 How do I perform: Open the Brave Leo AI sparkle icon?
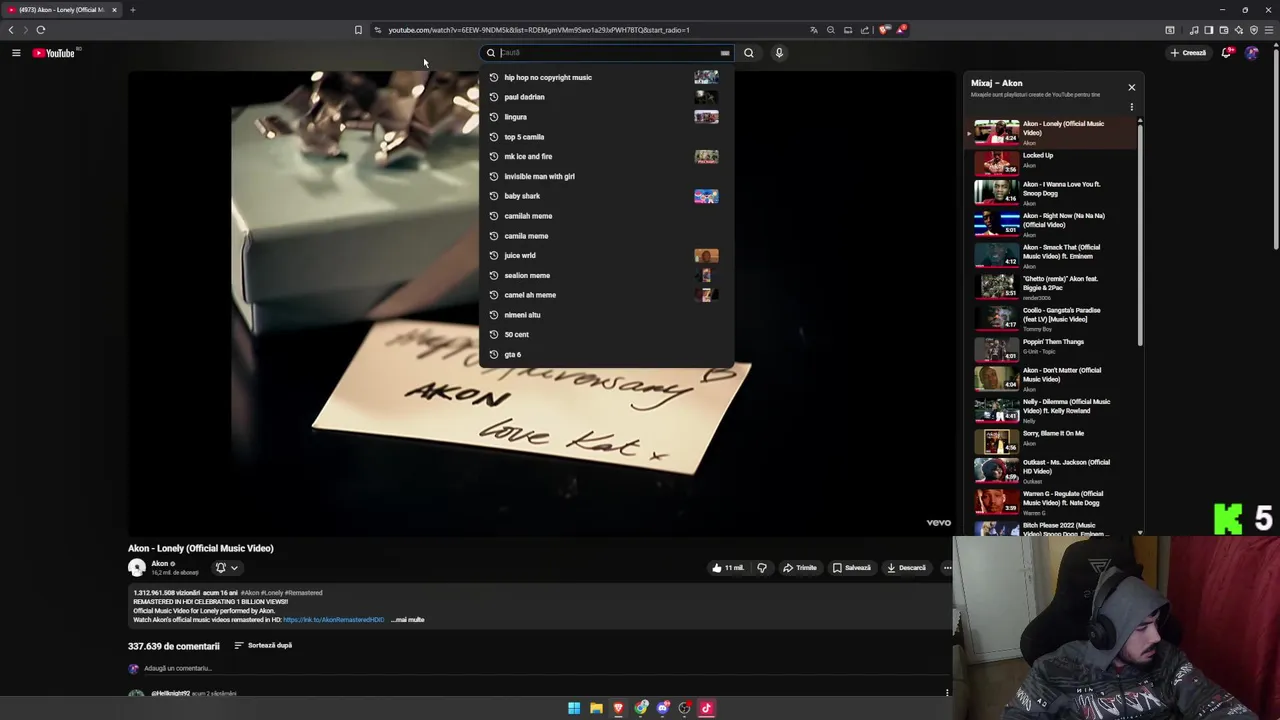[x=1239, y=30]
